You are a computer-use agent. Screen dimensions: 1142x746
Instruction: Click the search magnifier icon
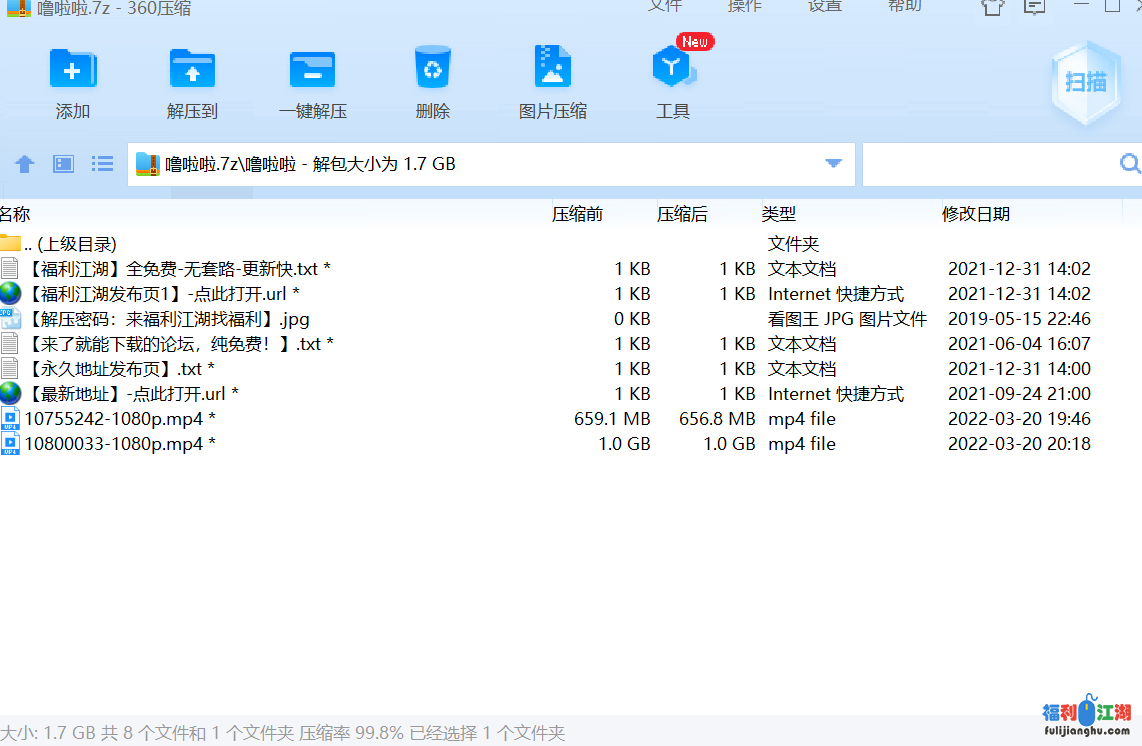point(1130,163)
